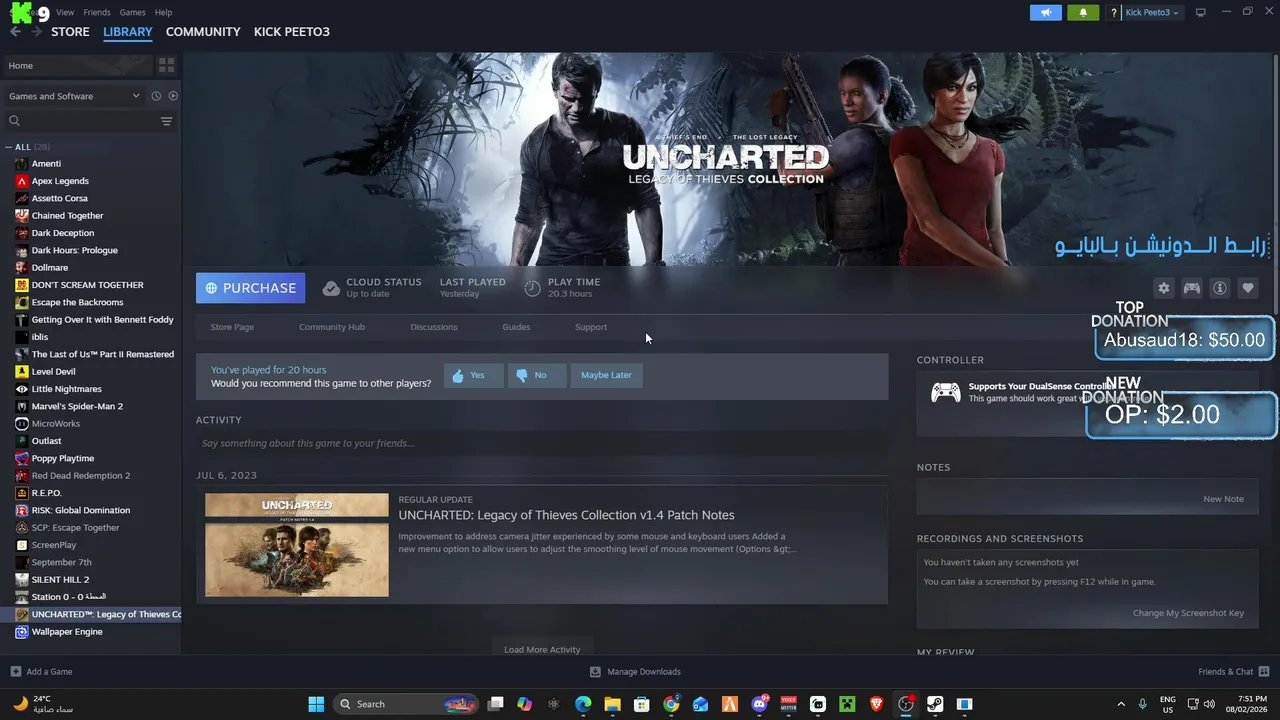Switch to the COMMUNITY tab

point(203,32)
